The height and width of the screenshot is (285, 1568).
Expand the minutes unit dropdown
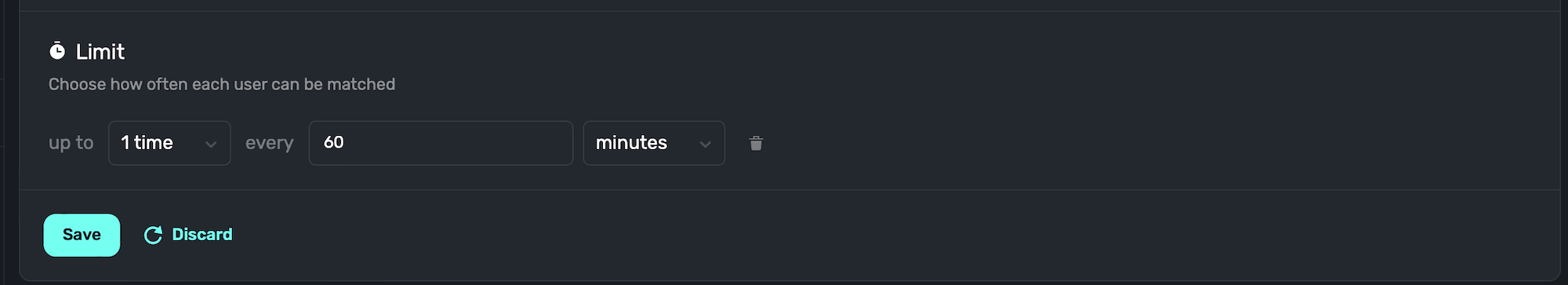[654, 143]
